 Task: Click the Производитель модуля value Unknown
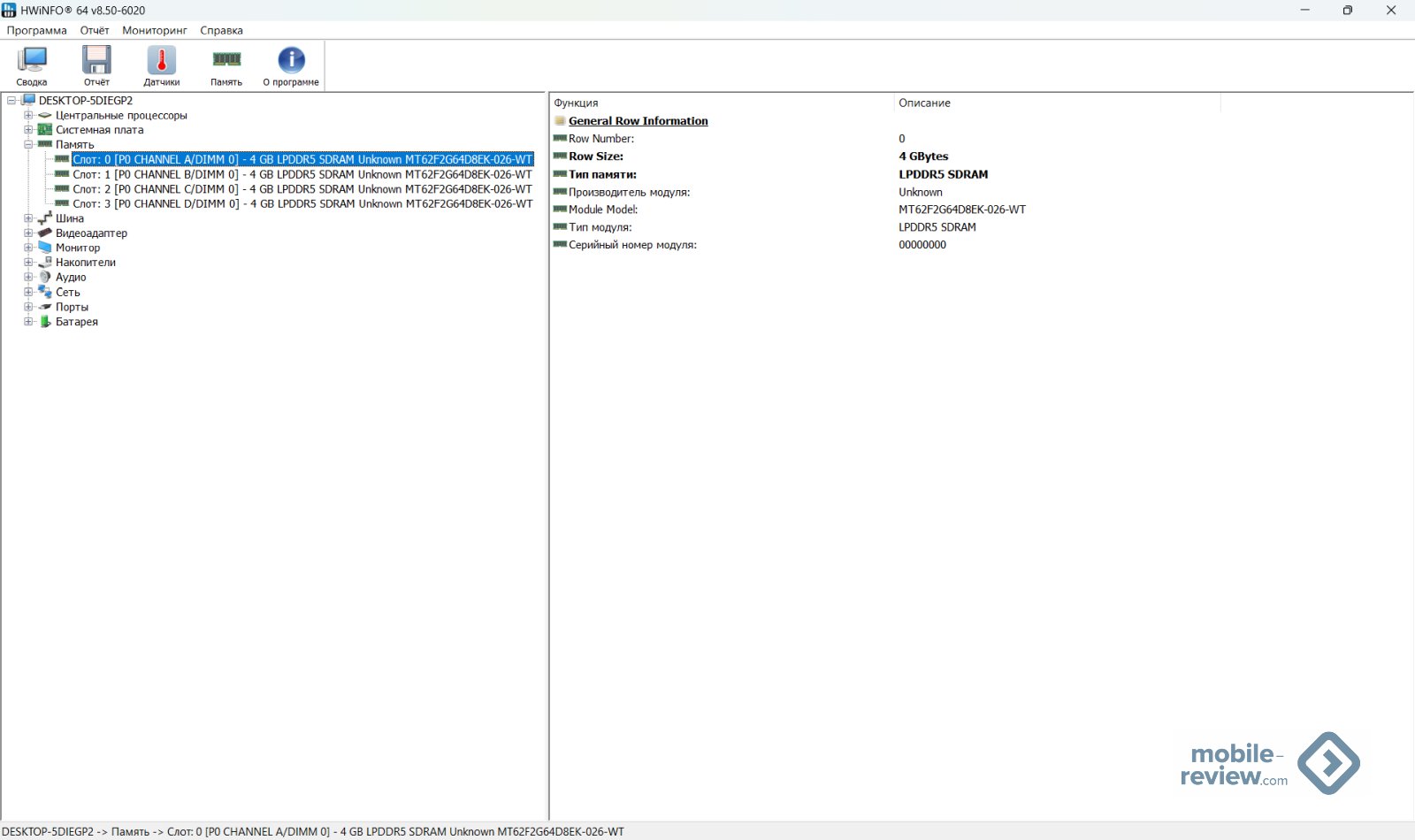click(x=921, y=192)
